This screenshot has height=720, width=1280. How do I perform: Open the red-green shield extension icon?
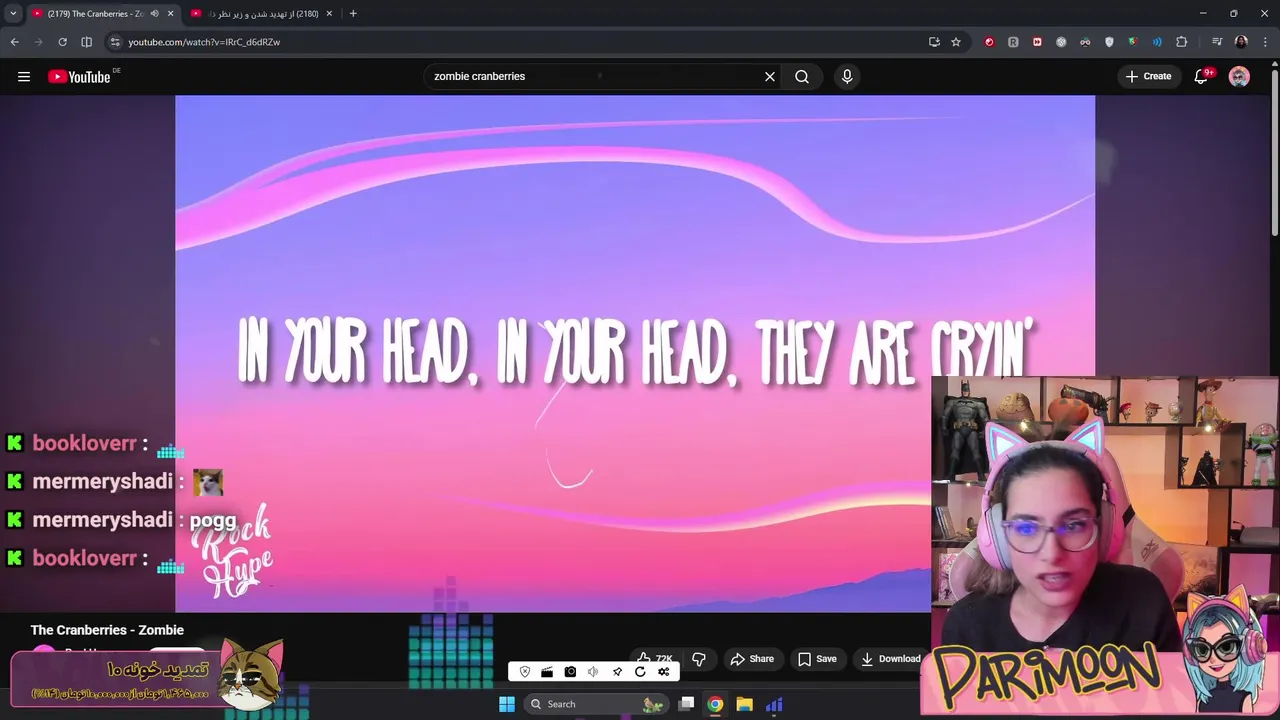tap(1133, 42)
